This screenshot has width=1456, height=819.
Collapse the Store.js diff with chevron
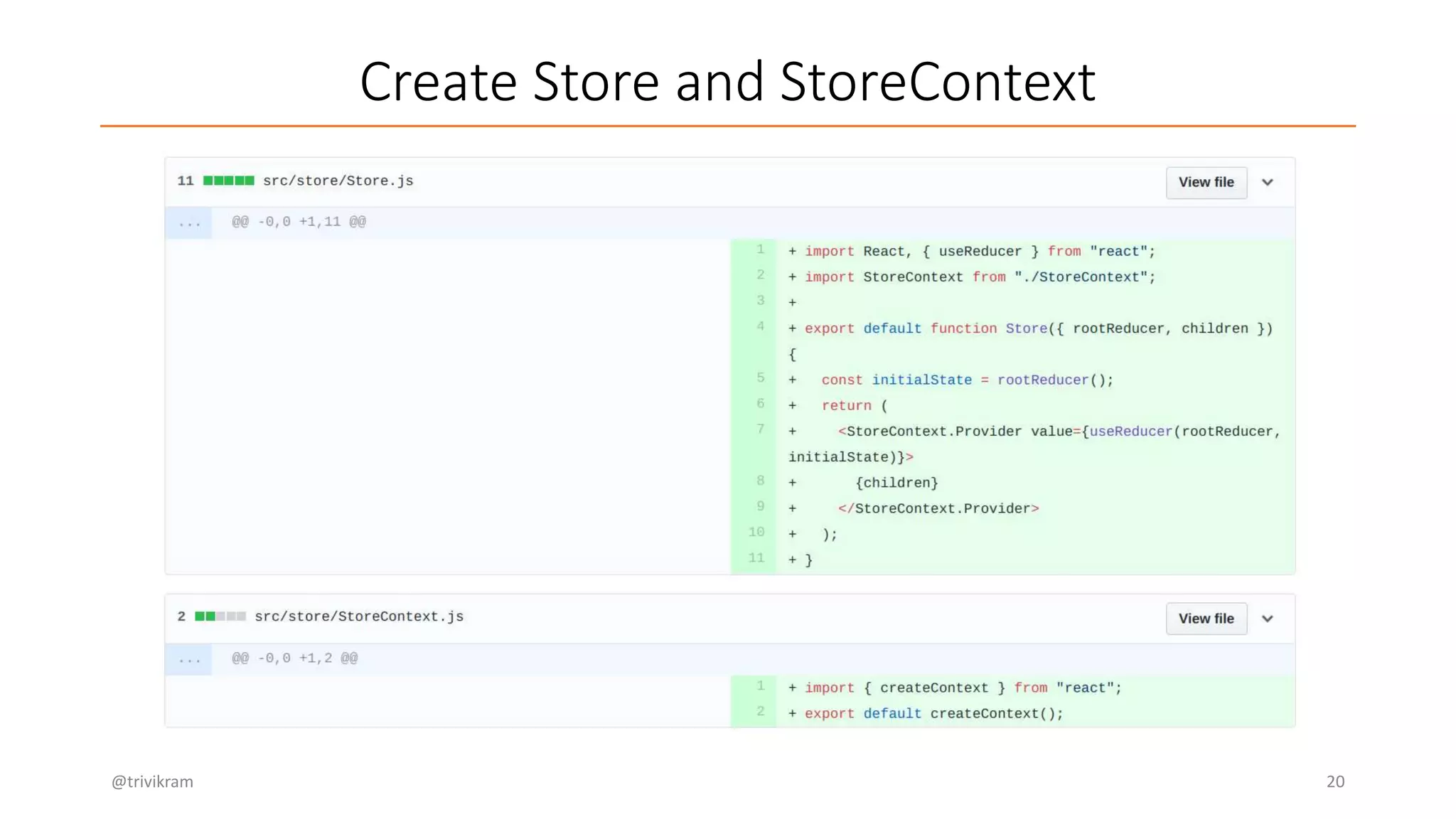(x=1267, y=183)
